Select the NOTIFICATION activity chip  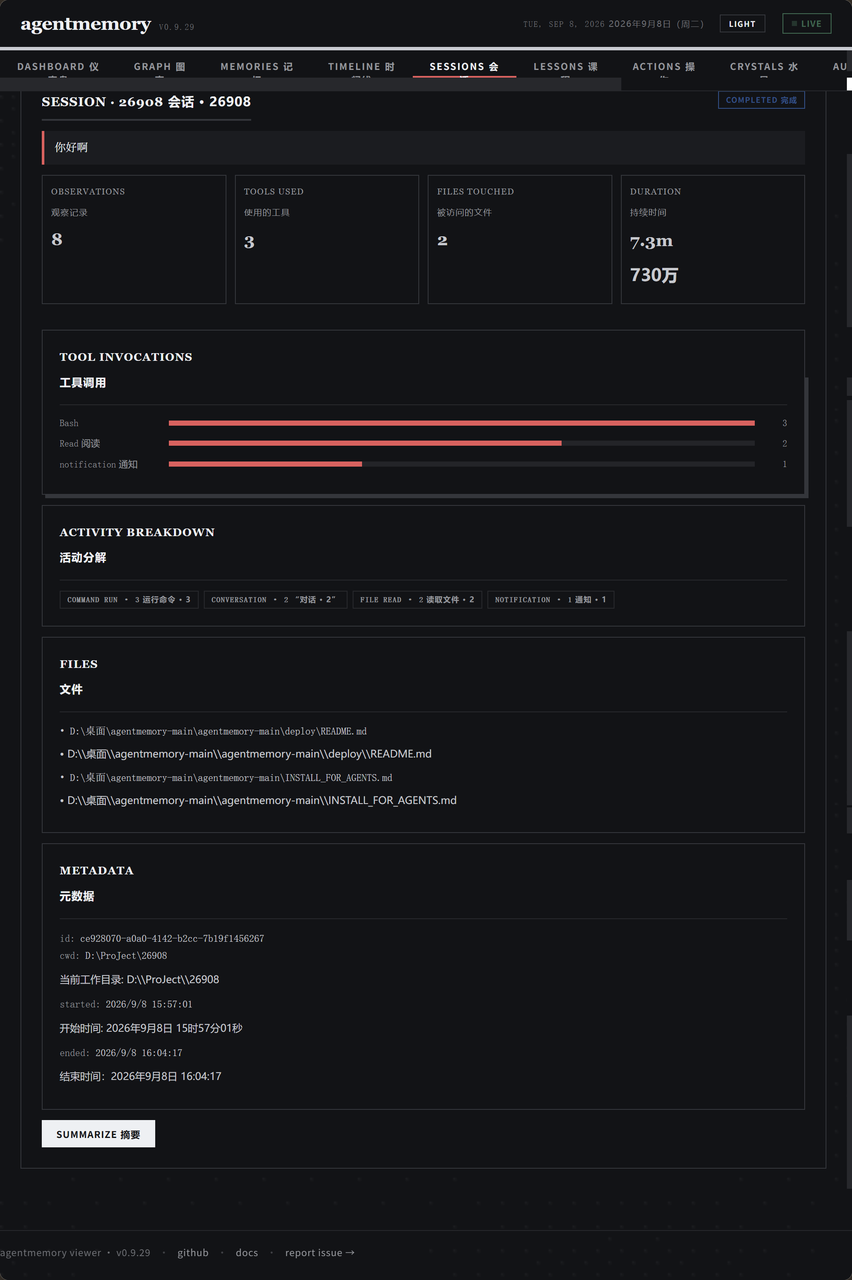click(x=551, y=600)
